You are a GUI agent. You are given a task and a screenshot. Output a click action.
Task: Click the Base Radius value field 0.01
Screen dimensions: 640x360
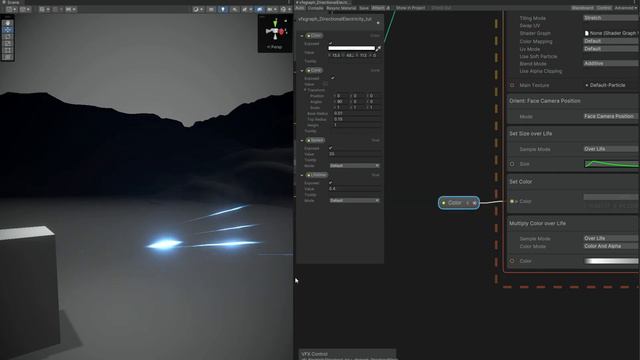pos(357,113)
